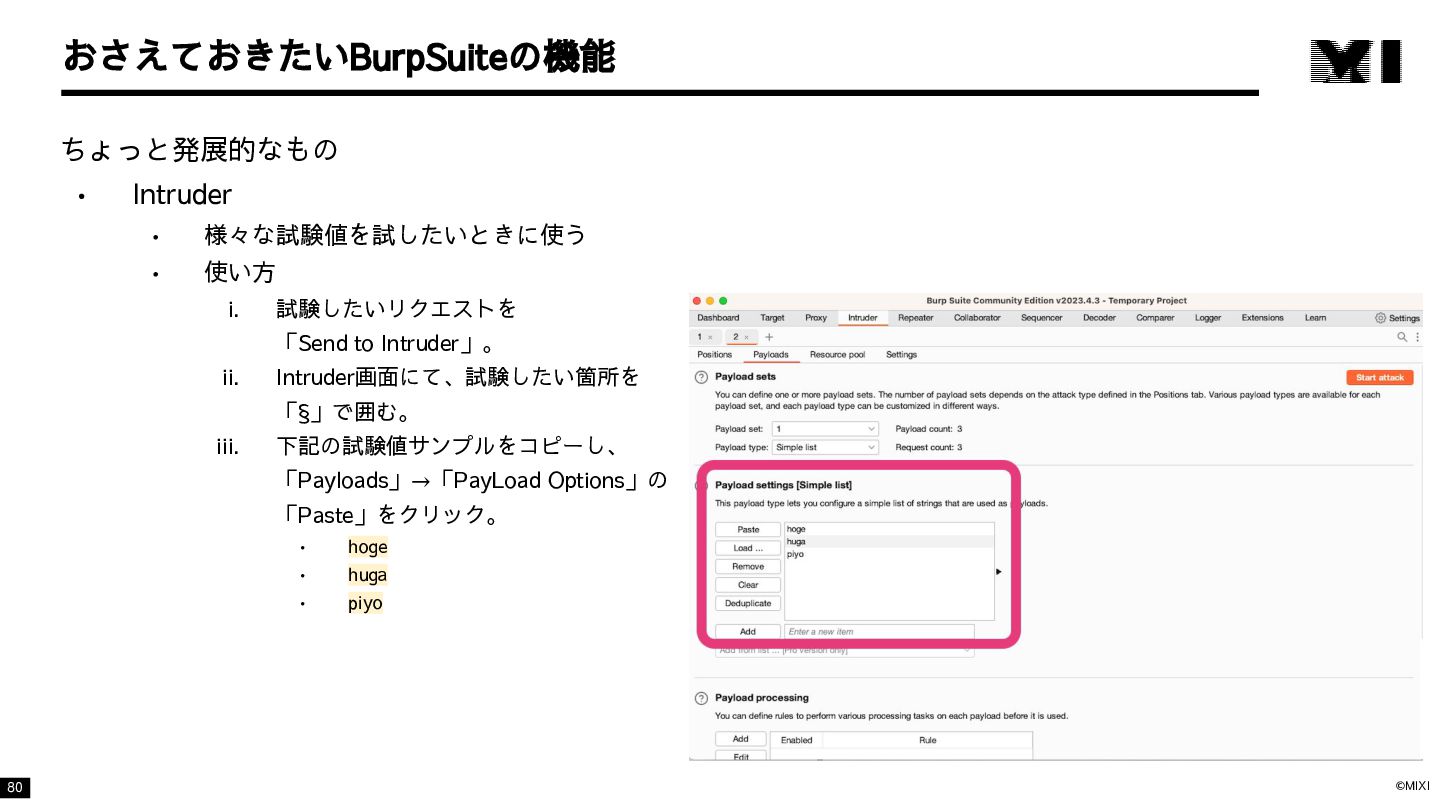Click Add button under Payload processing
Image resolution: width=1440 pixels, height=810 pixels.
tap(741, 739)
